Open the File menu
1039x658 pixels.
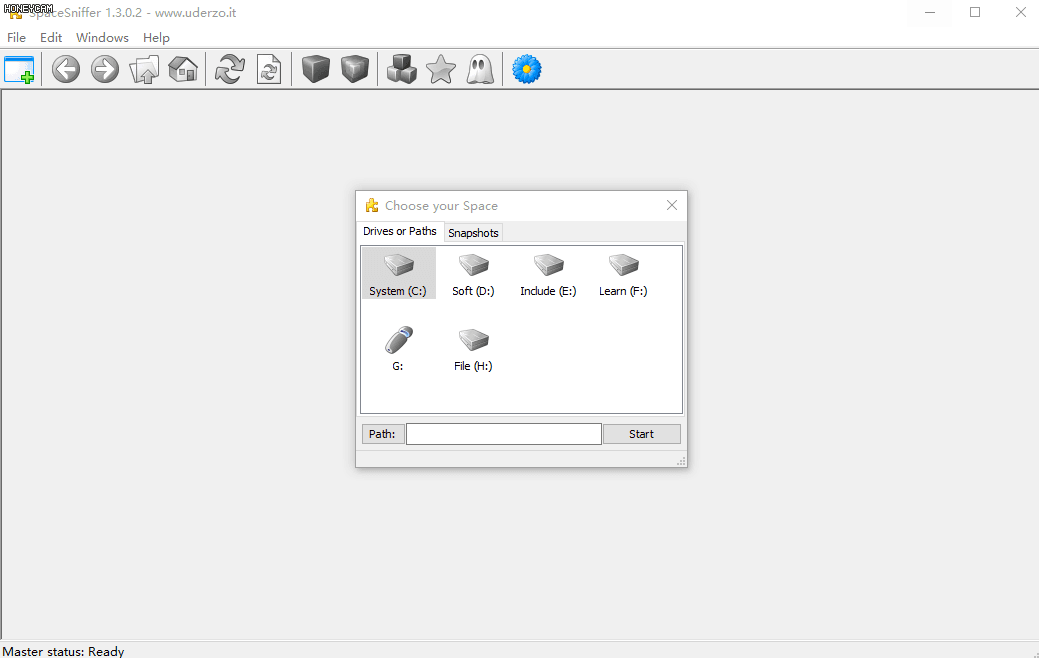pyautogui.click(x=17, y=38)
